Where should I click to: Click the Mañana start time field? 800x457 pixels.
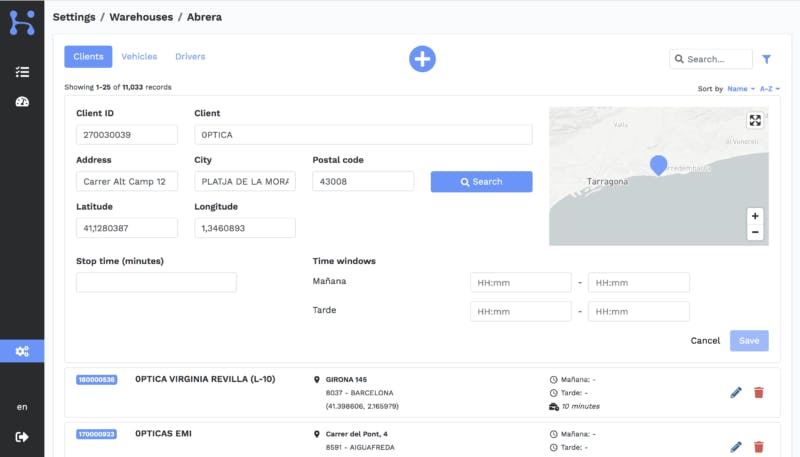[x=520, y=283]
